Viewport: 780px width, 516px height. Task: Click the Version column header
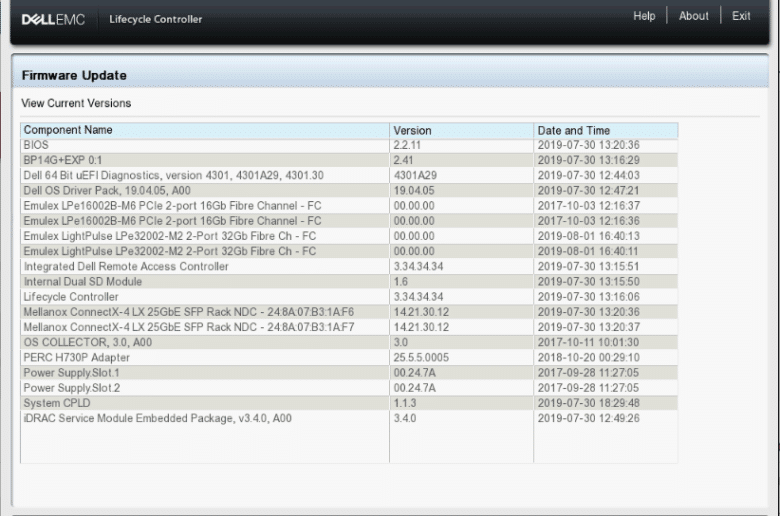coord(462,130)
